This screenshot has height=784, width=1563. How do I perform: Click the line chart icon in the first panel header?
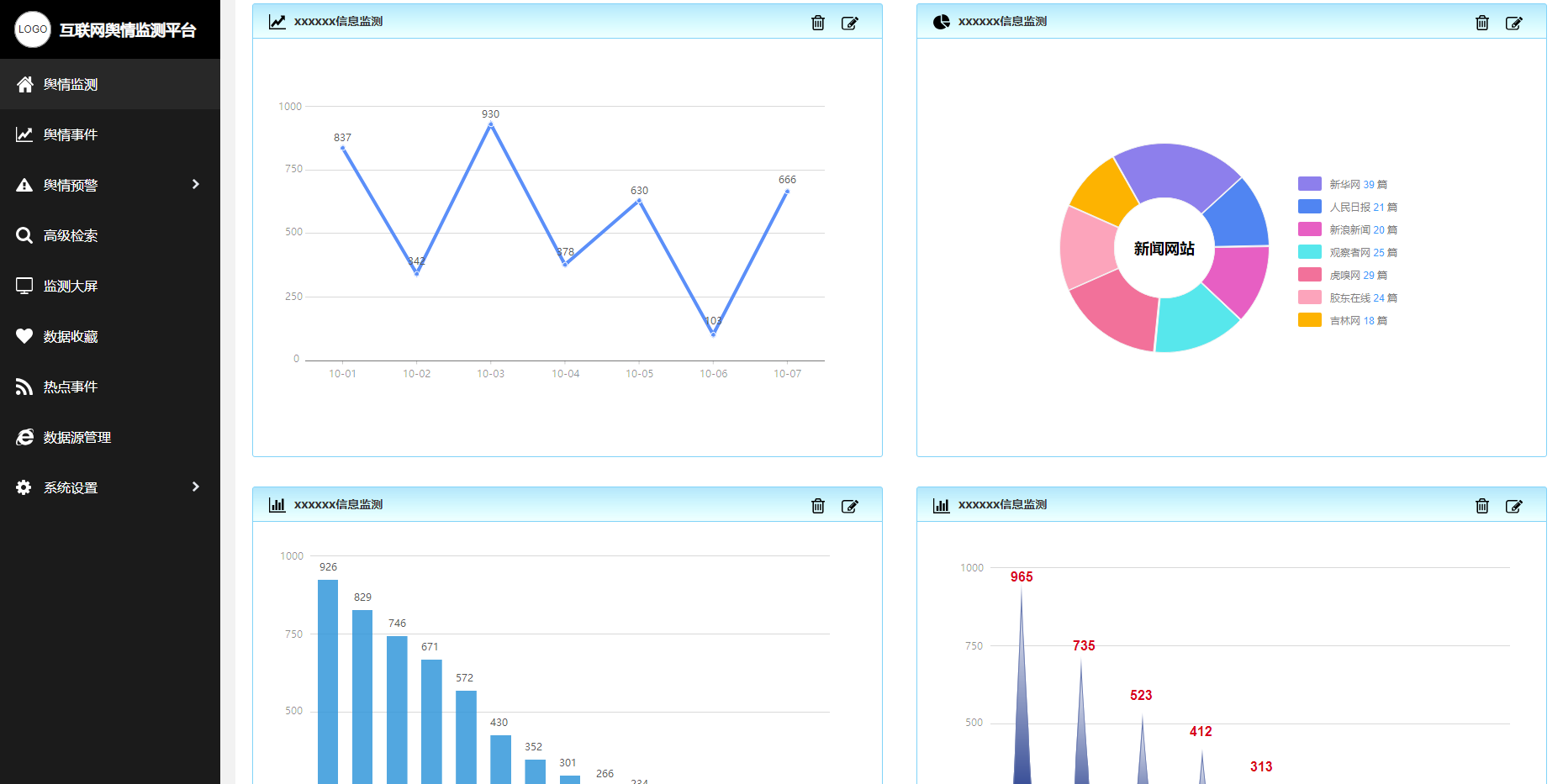(x=277, y=22)
